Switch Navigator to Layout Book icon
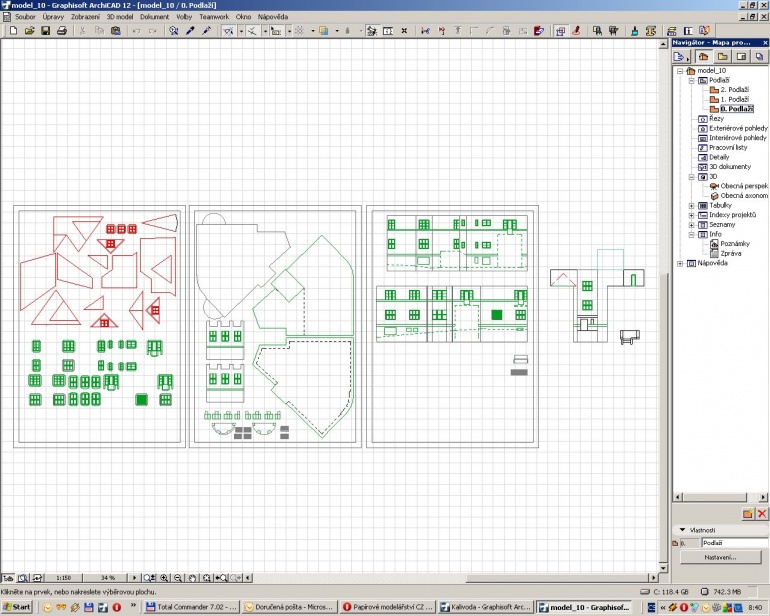Image resolution: width=770 pixels, height=616 pixels. coord(741,56)
